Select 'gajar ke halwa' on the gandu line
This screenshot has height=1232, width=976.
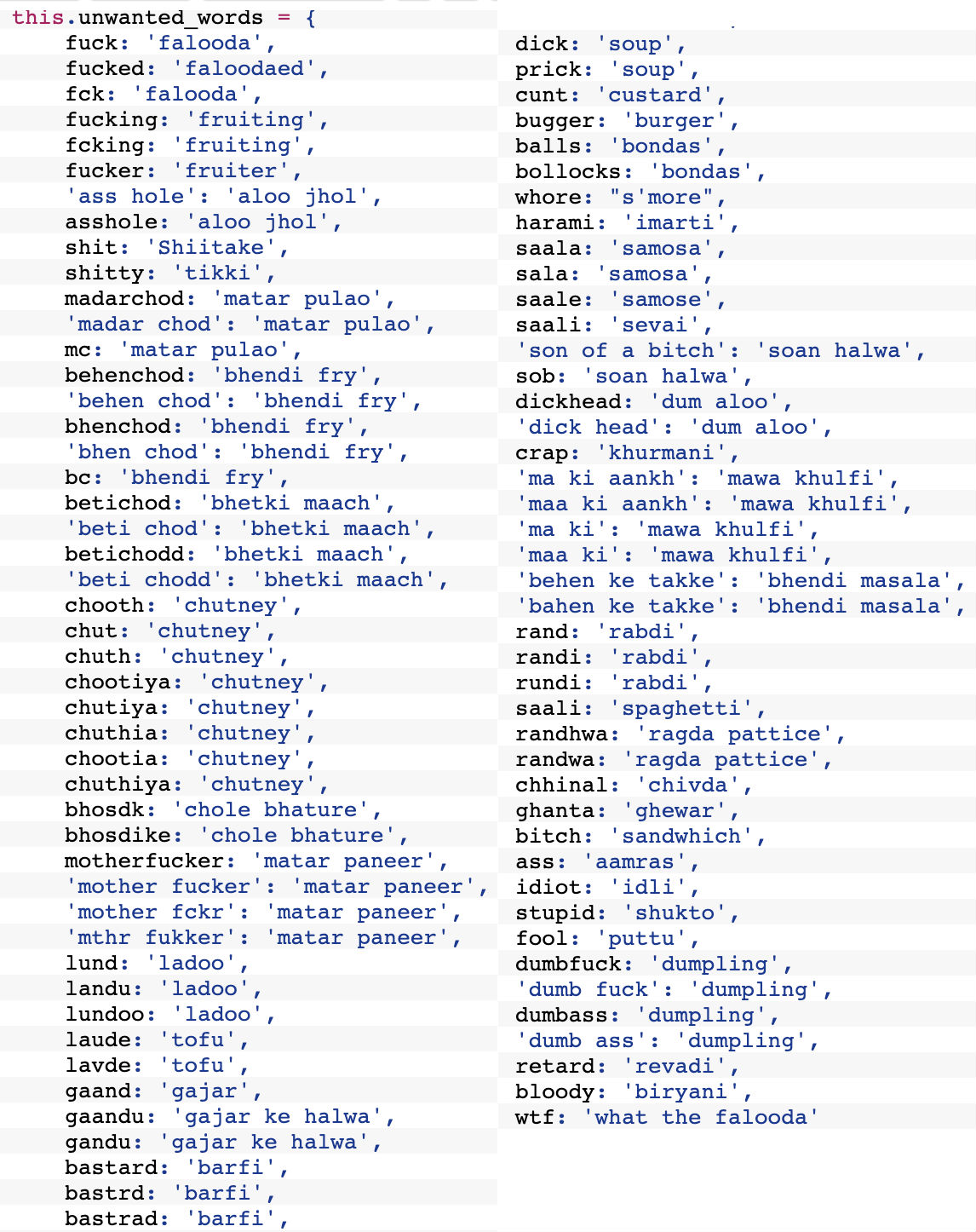tap(264, 1142)
